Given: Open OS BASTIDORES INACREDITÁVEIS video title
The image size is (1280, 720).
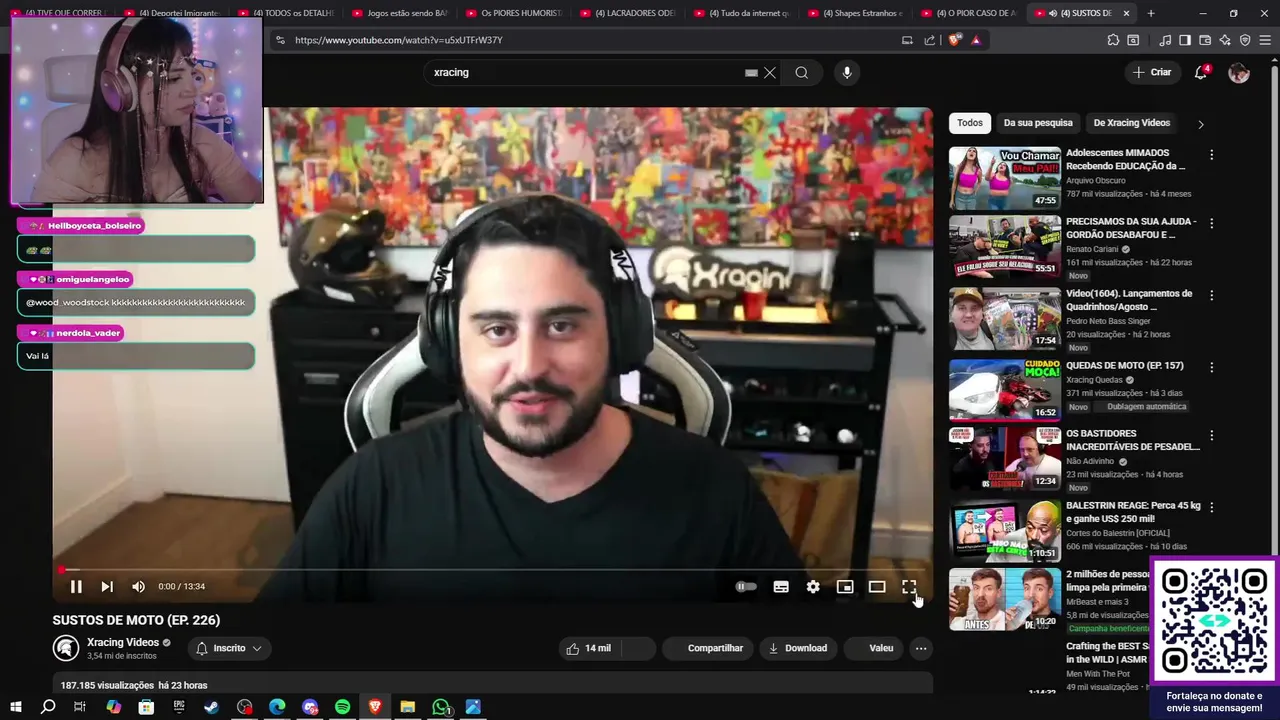Looking at the screenshot, I should pos(1132,440).
